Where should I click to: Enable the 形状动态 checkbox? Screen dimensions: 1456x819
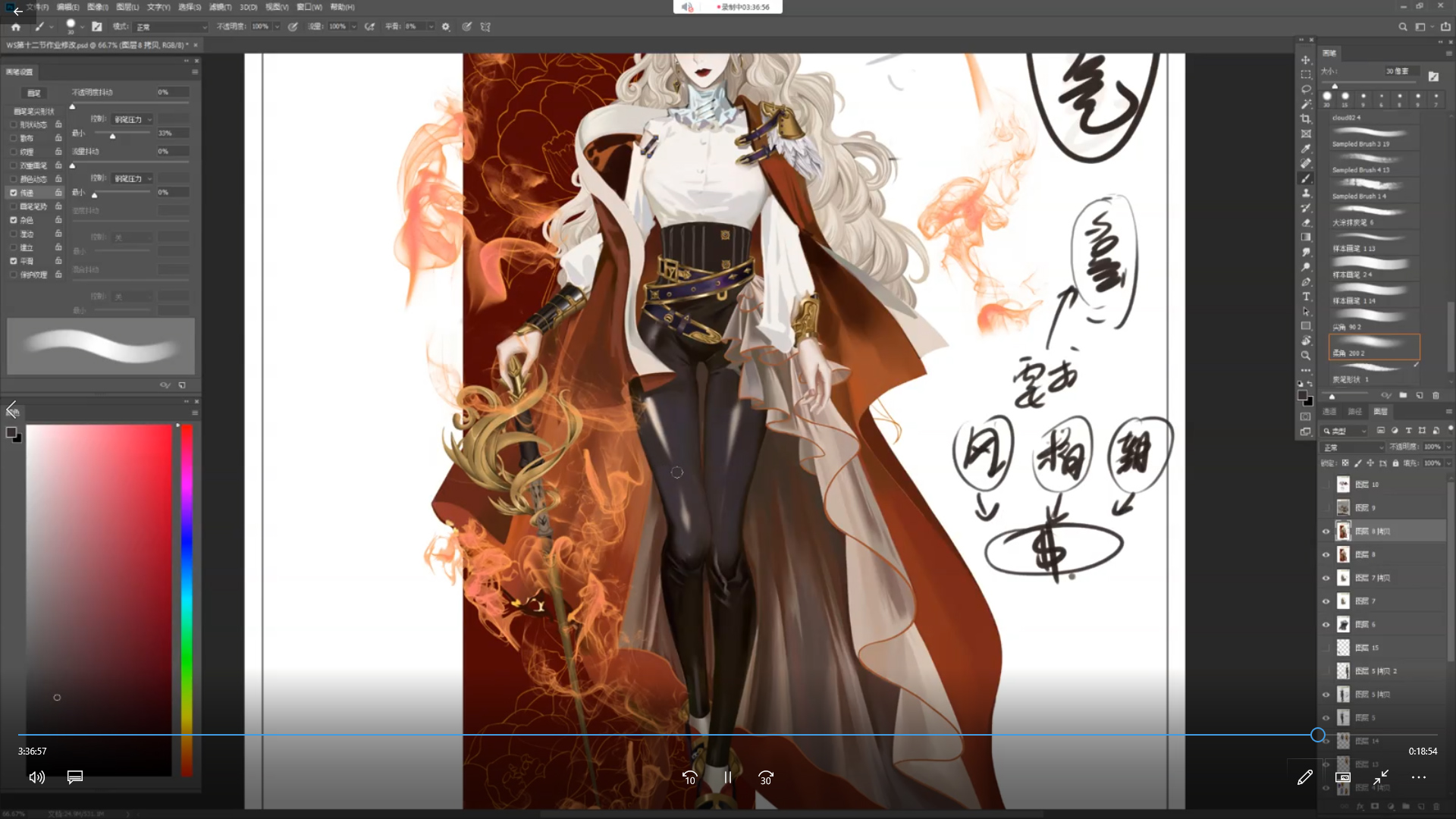point(13,124)
